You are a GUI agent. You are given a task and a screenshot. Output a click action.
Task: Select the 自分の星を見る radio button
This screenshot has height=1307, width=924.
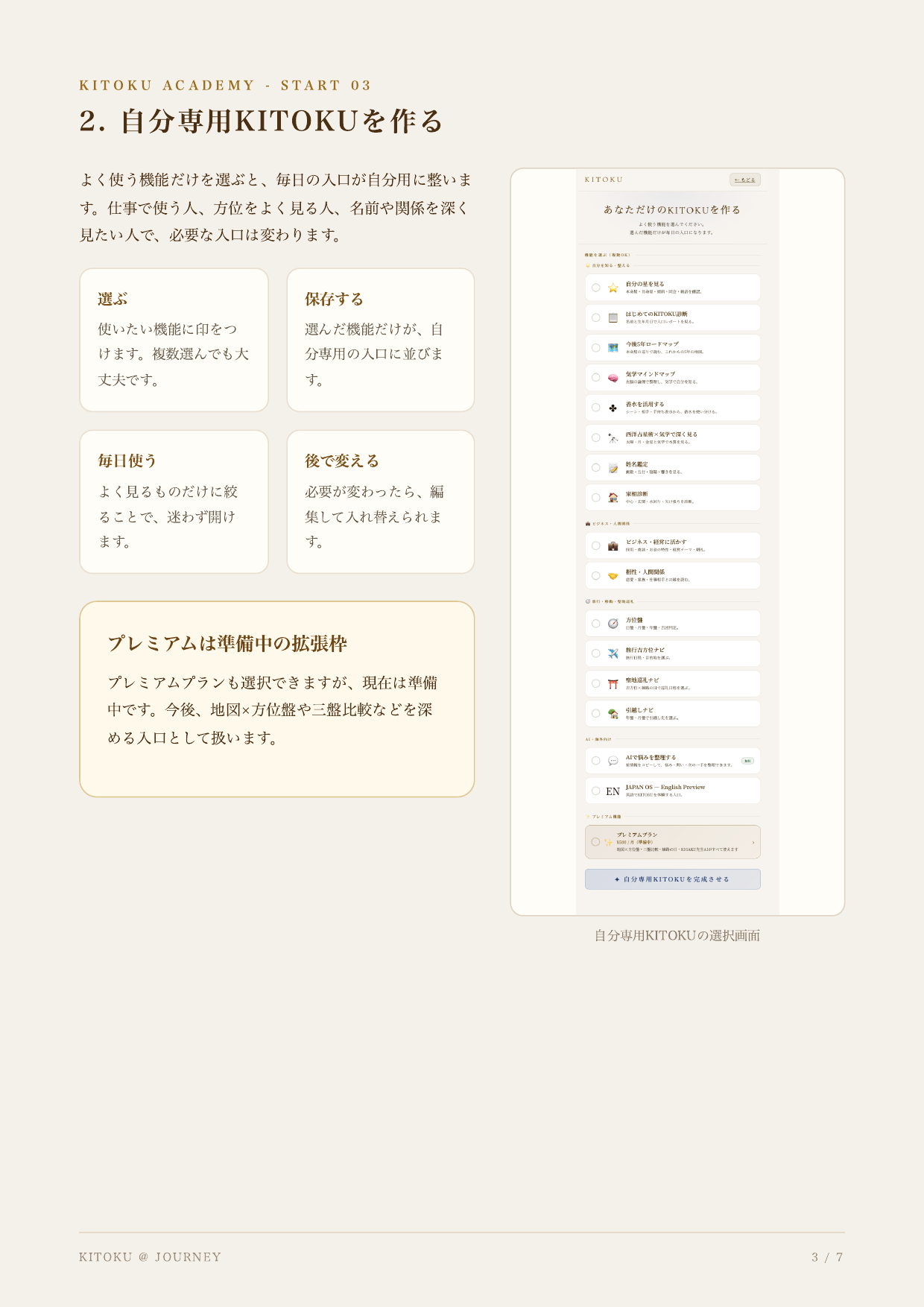[x=596, y=288]
